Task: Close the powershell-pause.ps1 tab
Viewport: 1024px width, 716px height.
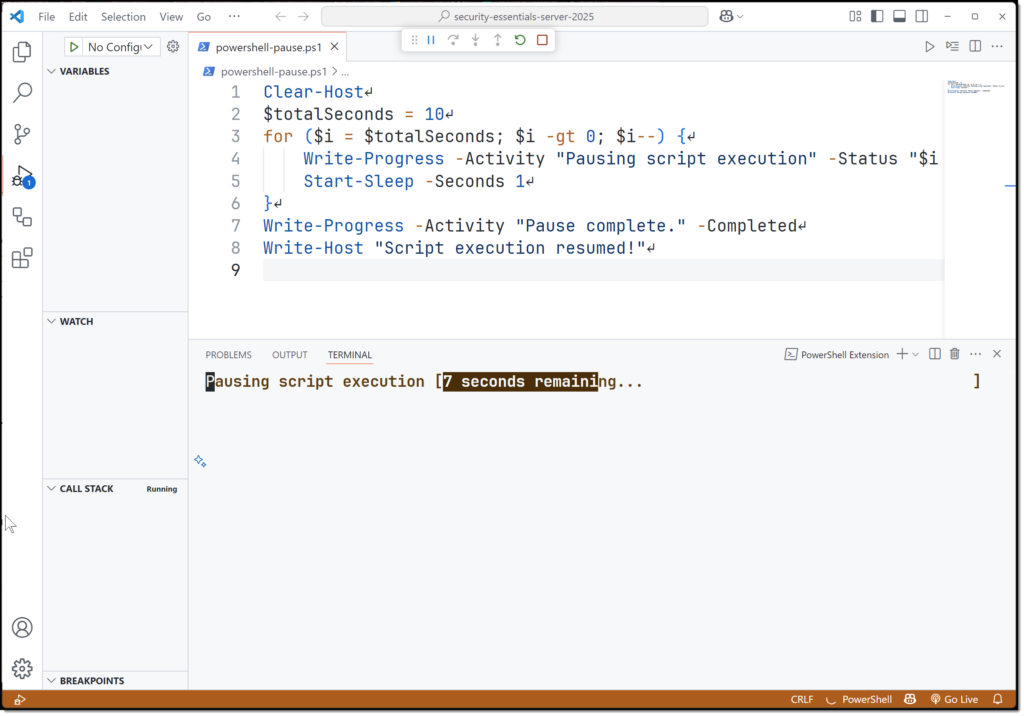Action: pyautogui.click(x=334, y=46)
